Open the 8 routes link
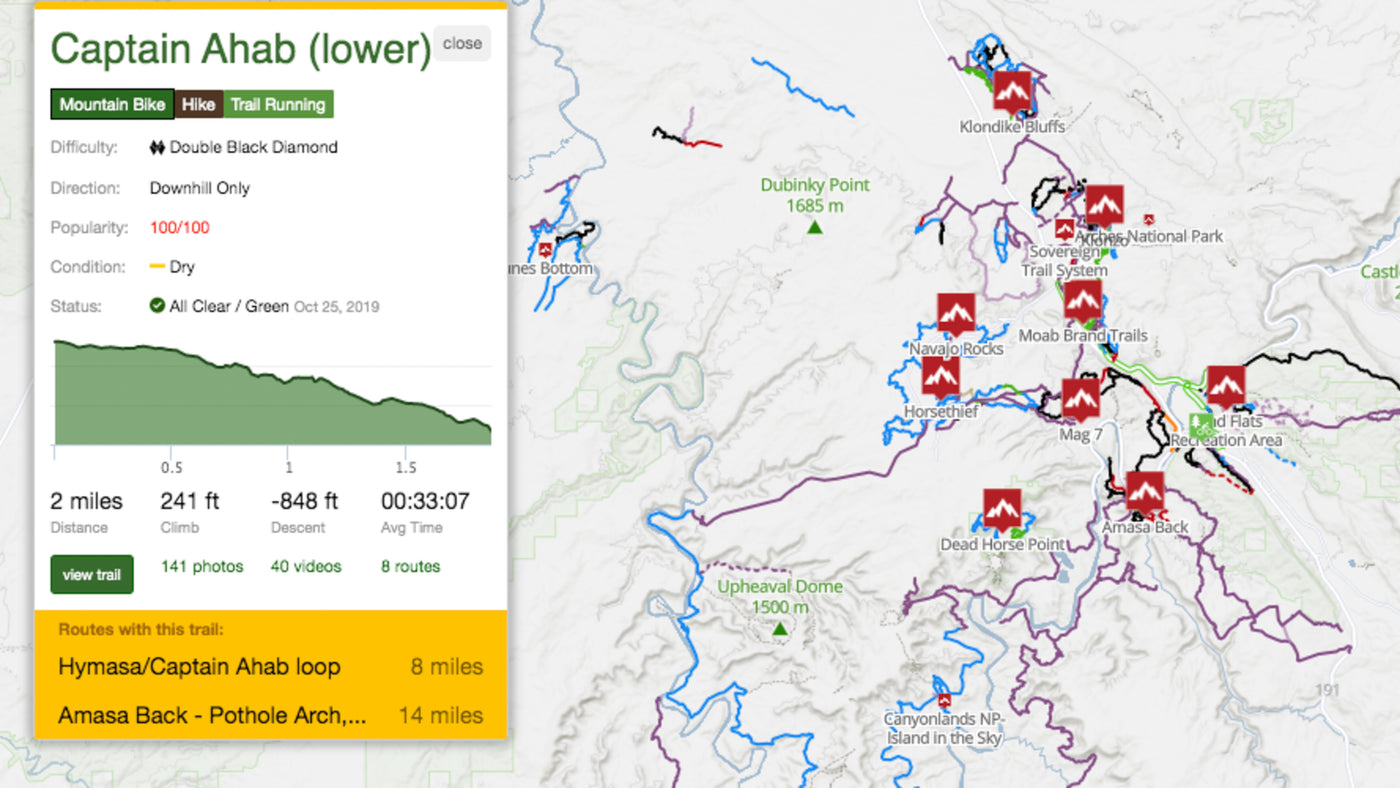The width and height of the screenshot is (1400, 788). coord(410,566)
